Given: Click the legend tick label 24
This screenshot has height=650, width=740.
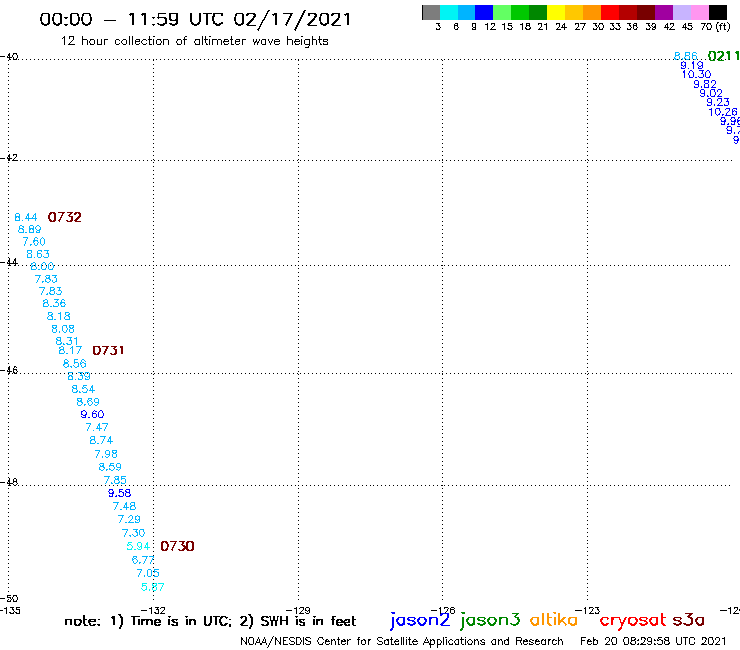Looking at the screenshot, I should [561, 27].
